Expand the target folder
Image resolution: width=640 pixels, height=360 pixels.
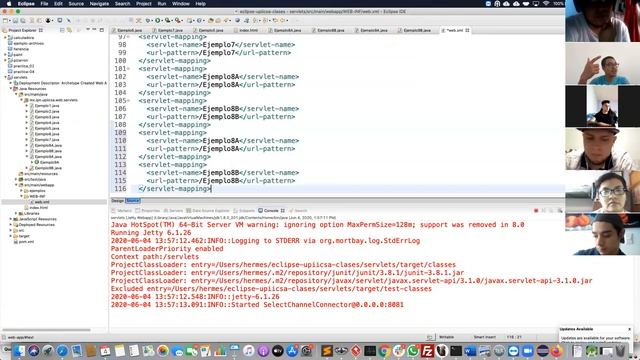pyautogui.click(x=11, y=236)
